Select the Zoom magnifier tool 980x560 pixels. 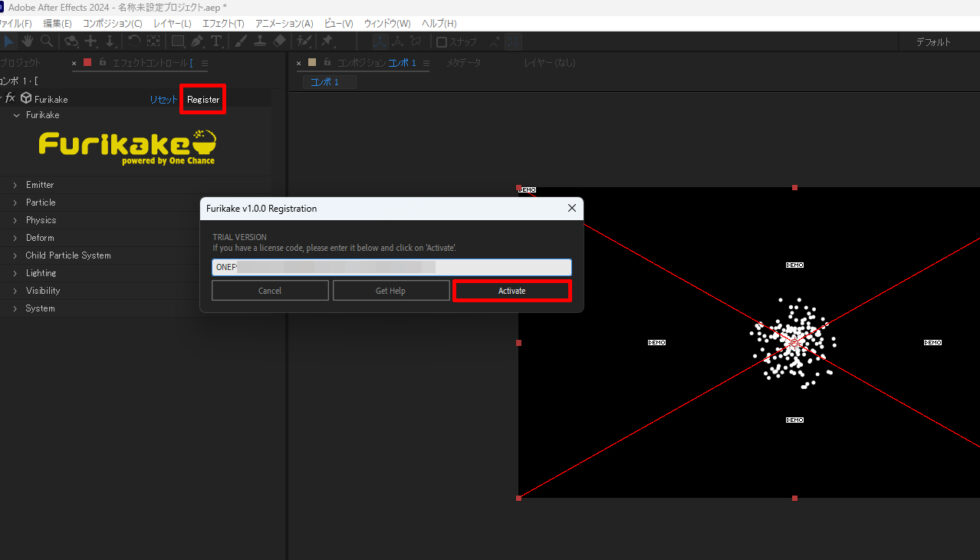(47, 42)
